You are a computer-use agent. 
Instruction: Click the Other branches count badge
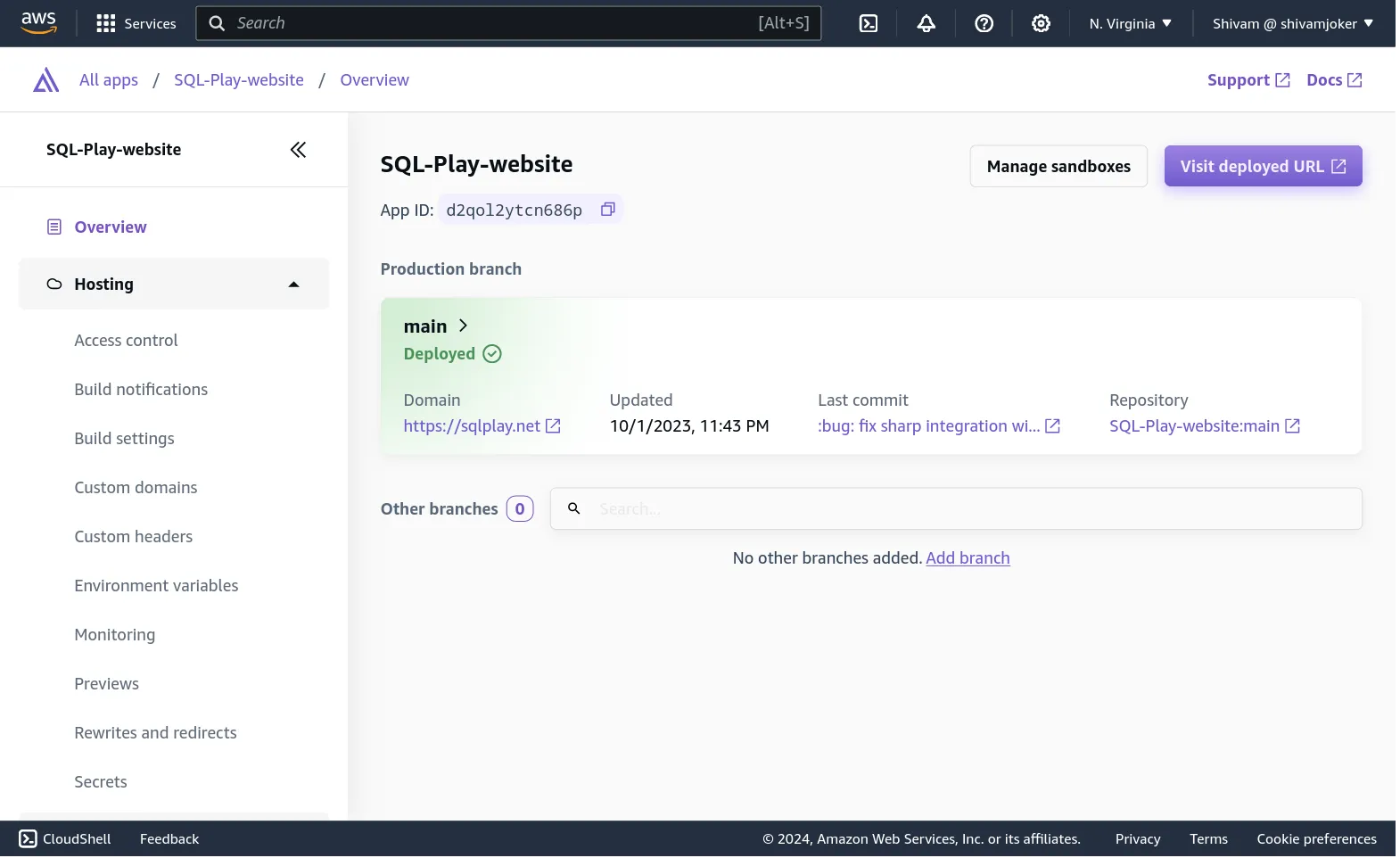pyautogui.click(x=520, y=509)
